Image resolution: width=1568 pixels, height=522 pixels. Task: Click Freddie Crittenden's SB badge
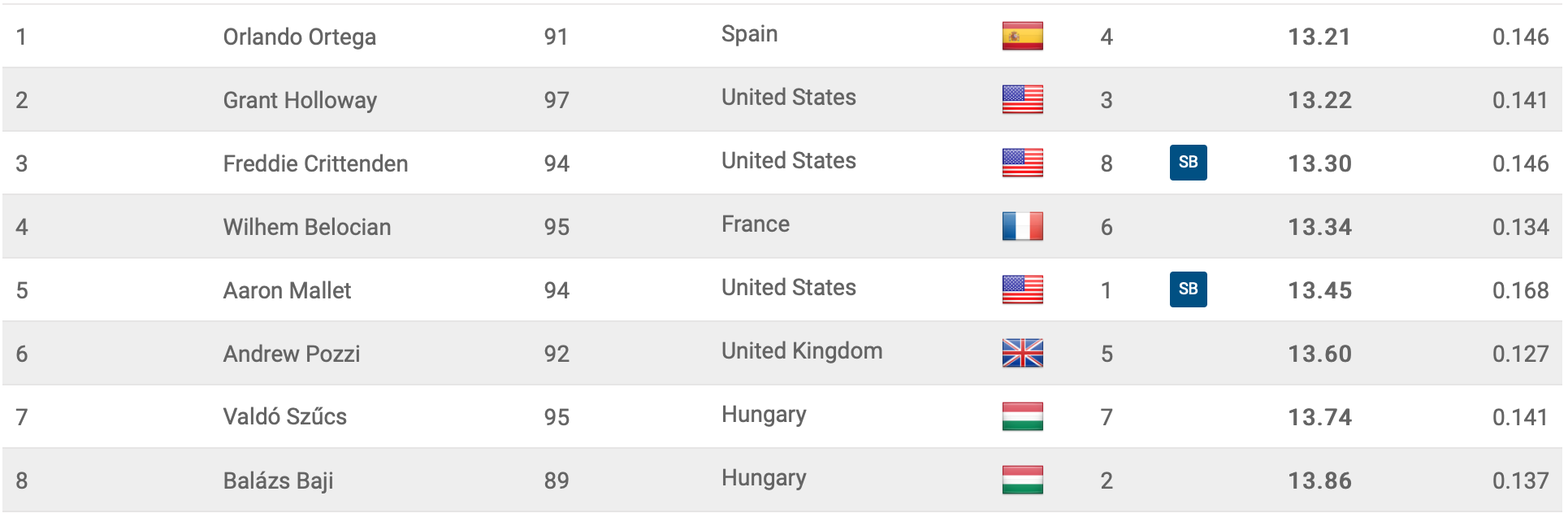click(1188, 162)
